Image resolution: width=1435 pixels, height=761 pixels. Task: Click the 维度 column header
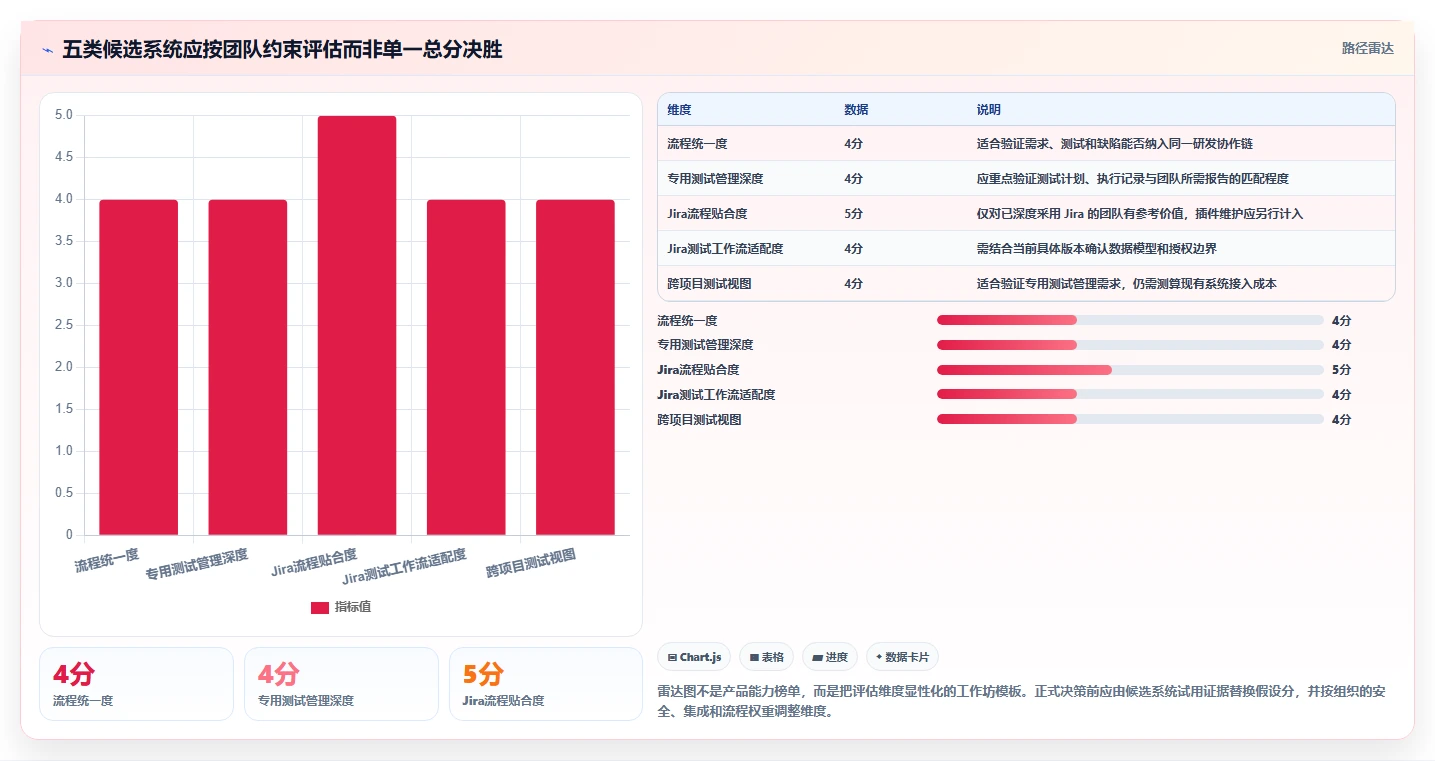coord(679,110)
